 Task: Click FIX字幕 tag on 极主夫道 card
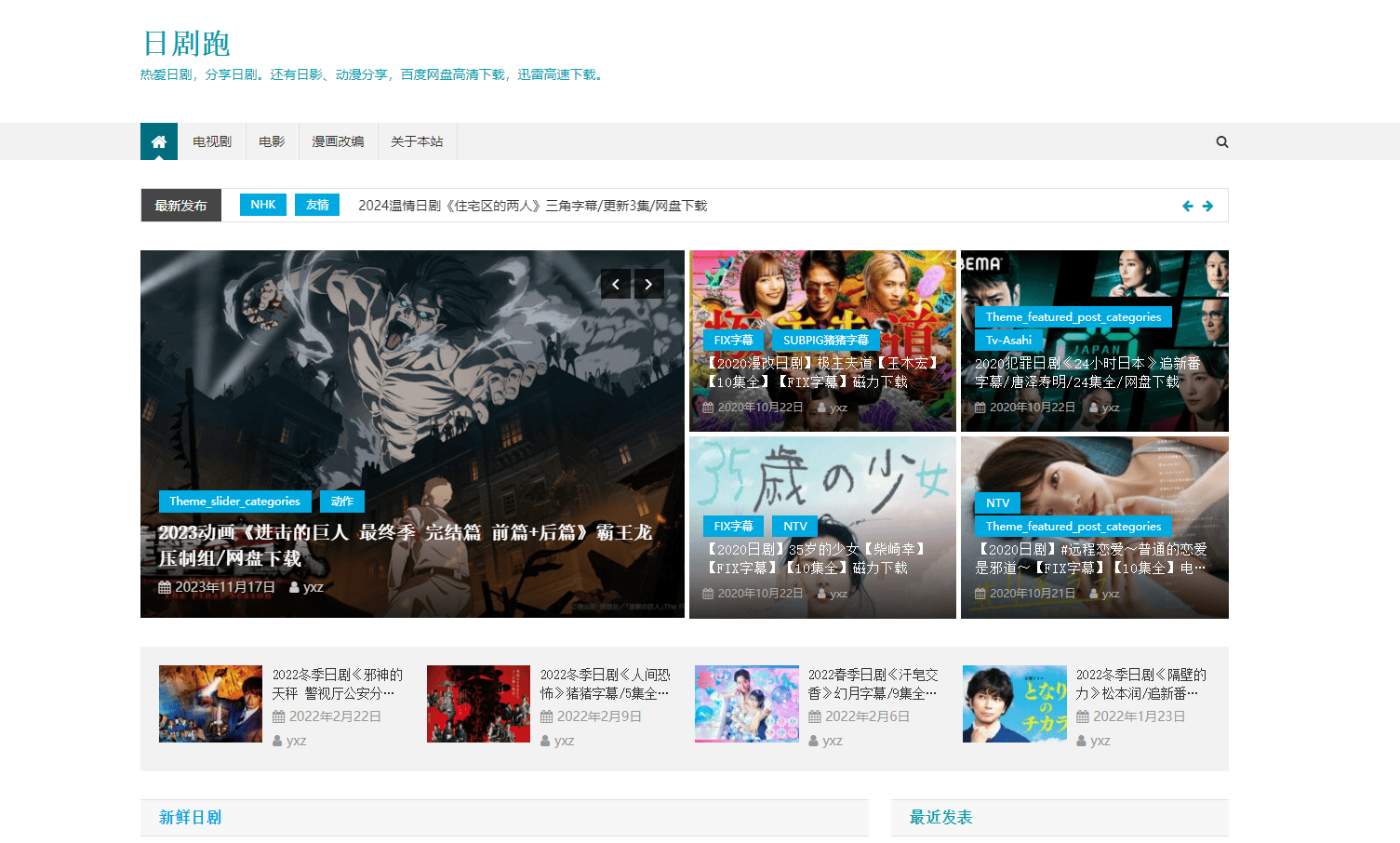(733, 341)
